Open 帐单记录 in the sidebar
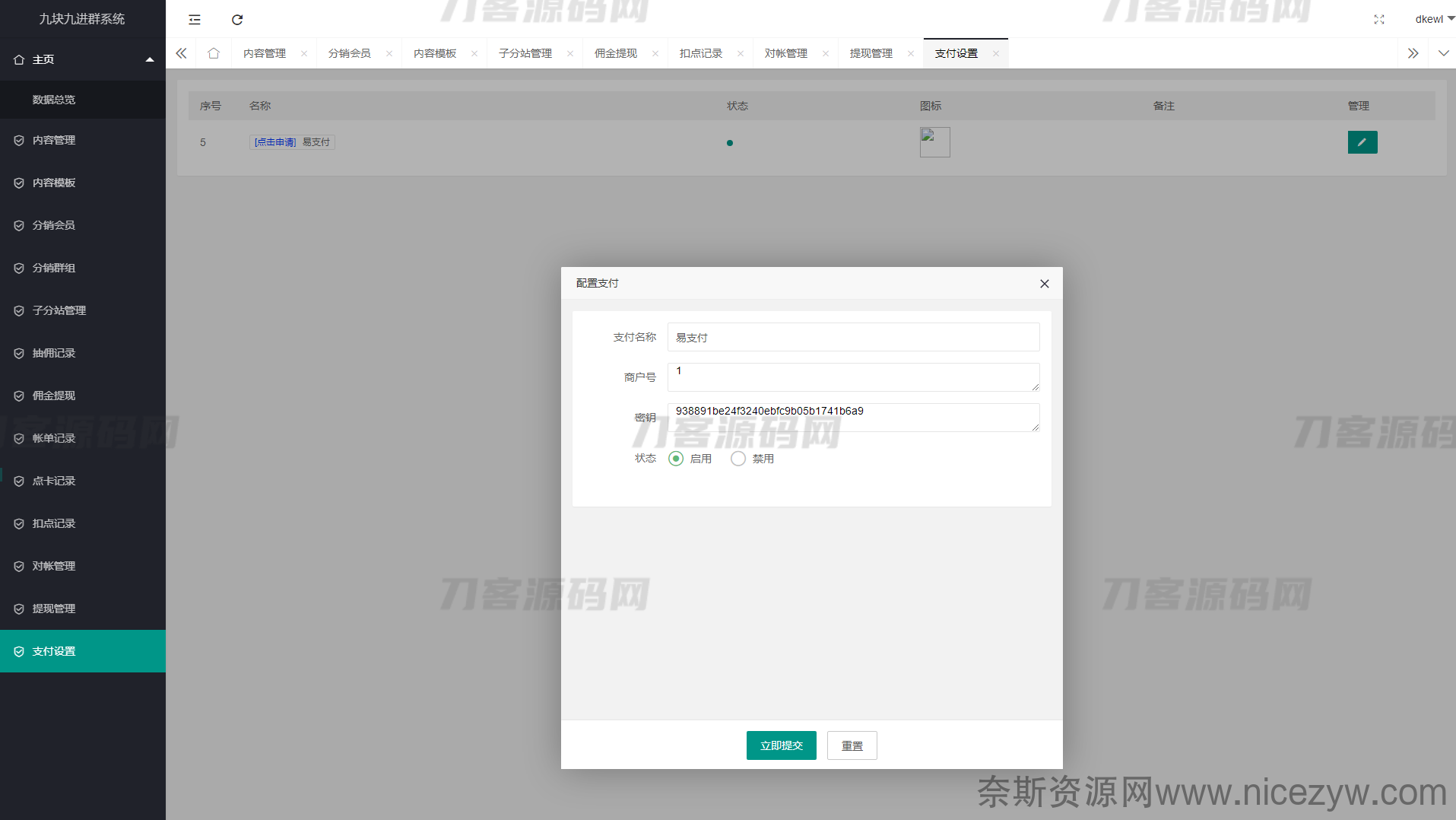The image size is (1456, 820). pyautogui.click(x=83, y=438)
